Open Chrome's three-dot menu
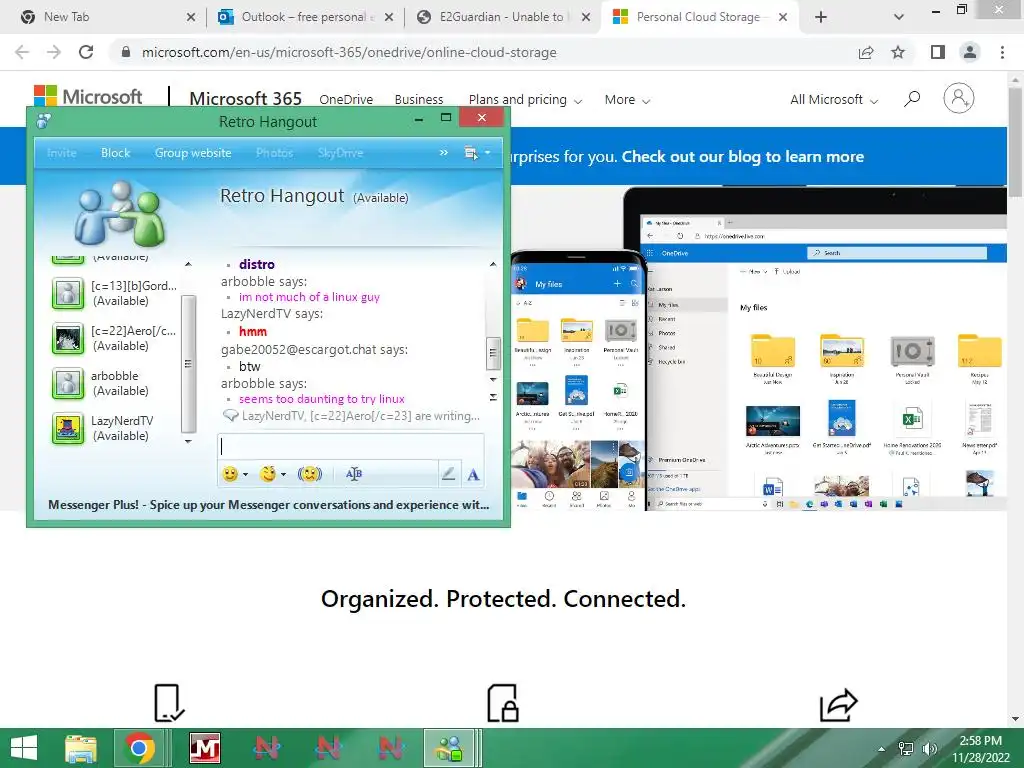 (1002, 52)
